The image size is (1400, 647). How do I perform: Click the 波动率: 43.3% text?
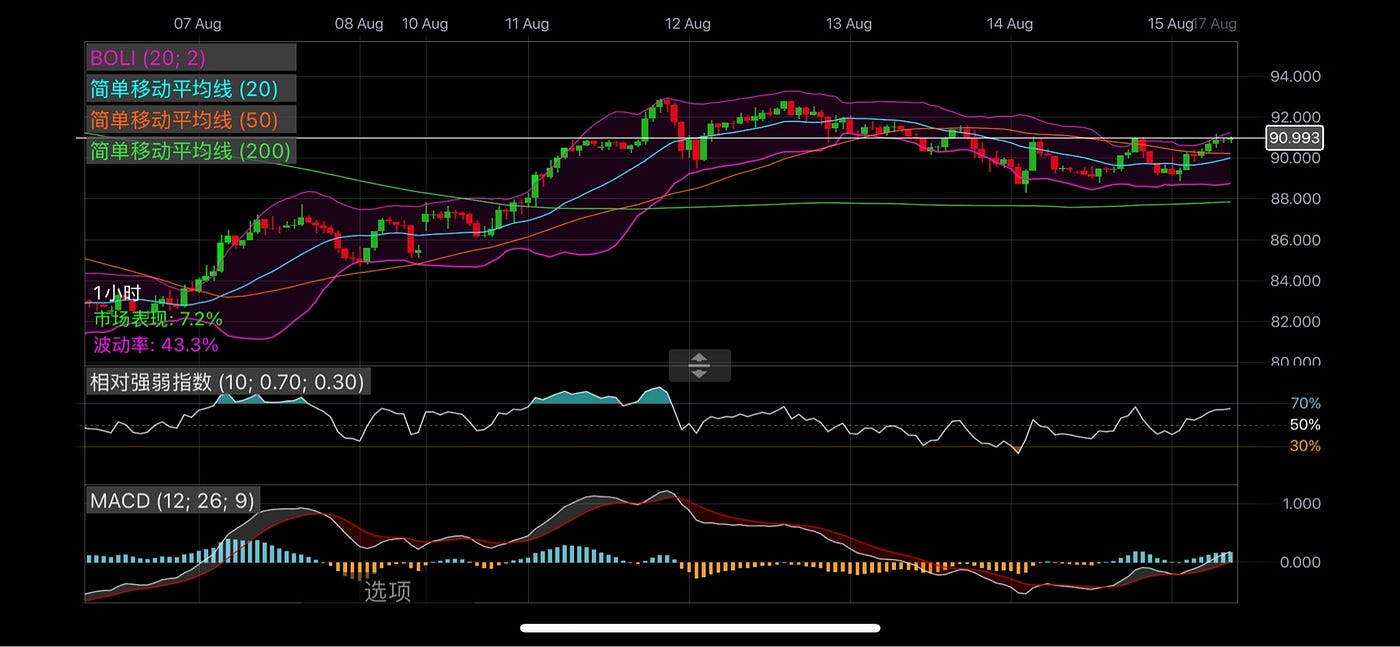(x=155, y=344)
